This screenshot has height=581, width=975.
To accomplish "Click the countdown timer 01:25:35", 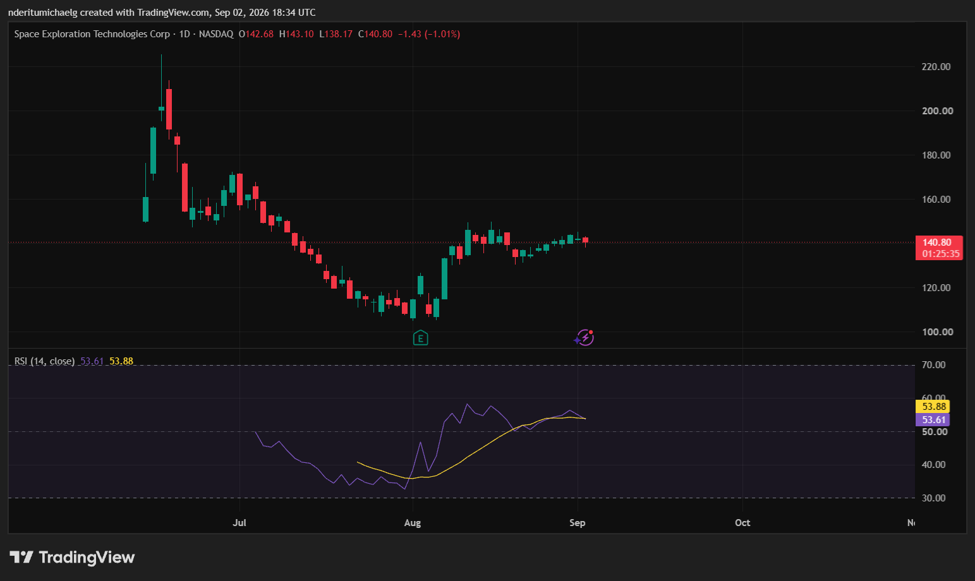I will click(941, 254).
